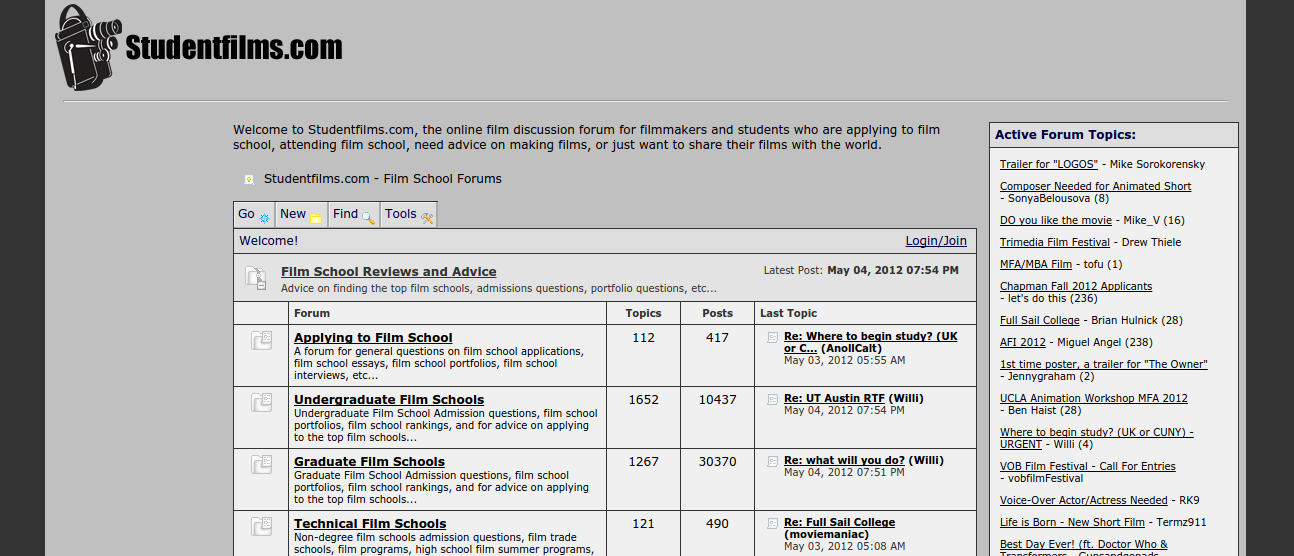
Task: Open Chapman Fall 2012 Applicants topic
Action: [1076, 286]
